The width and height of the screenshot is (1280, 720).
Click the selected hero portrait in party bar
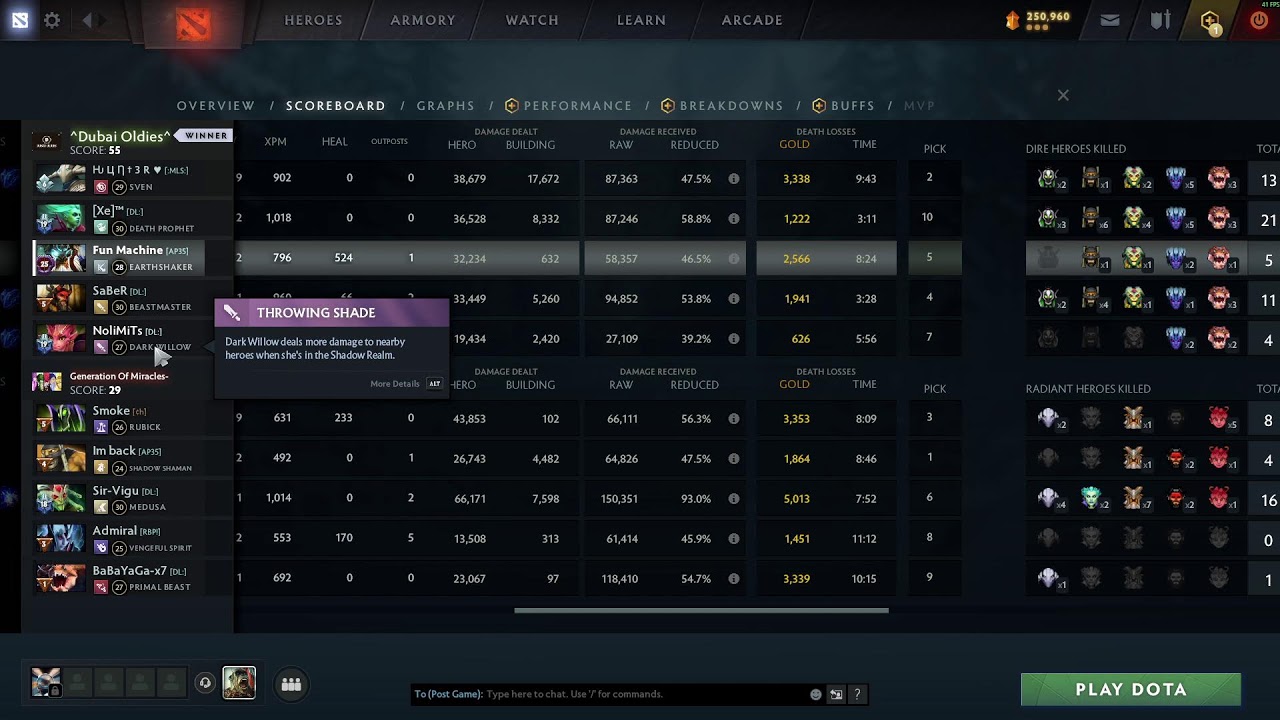(239, 683)
